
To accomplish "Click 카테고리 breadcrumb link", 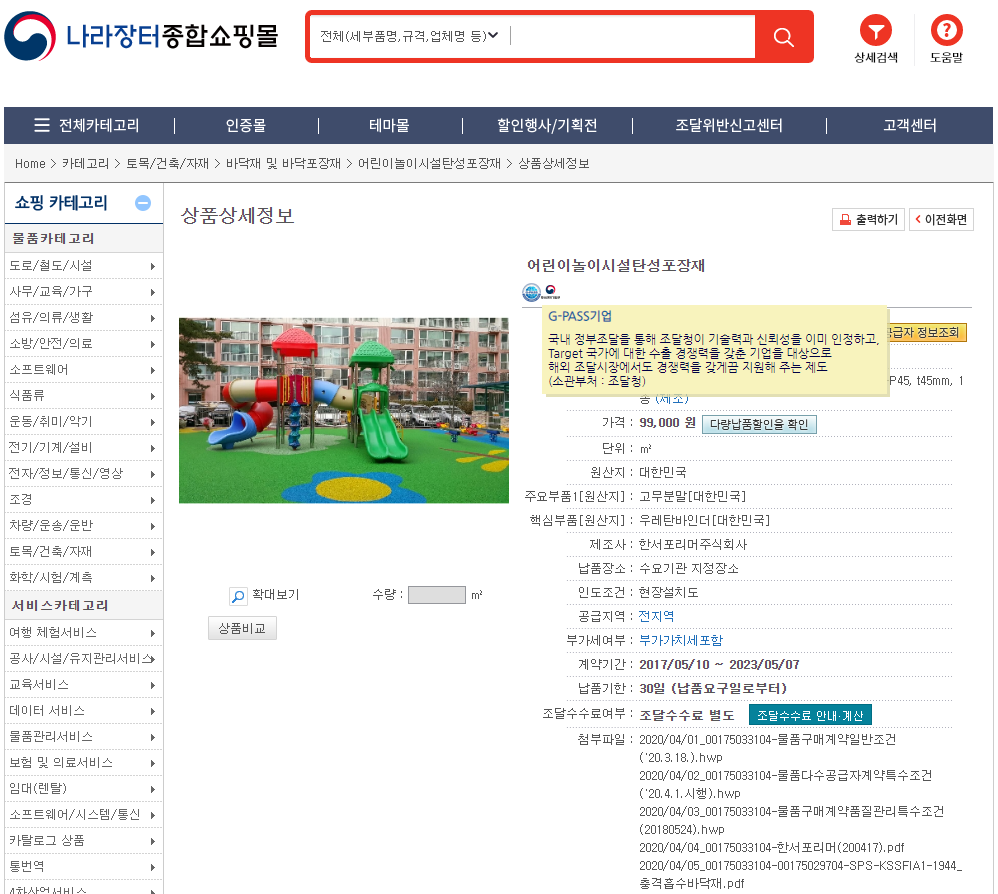I will (85, 164).
